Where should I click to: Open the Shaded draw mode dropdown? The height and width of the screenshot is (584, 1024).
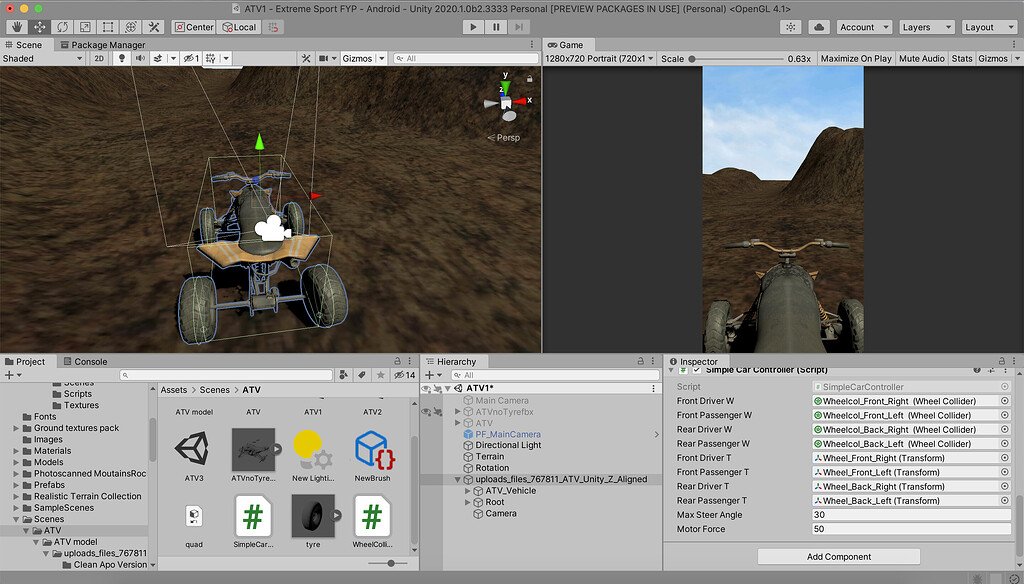40,58
